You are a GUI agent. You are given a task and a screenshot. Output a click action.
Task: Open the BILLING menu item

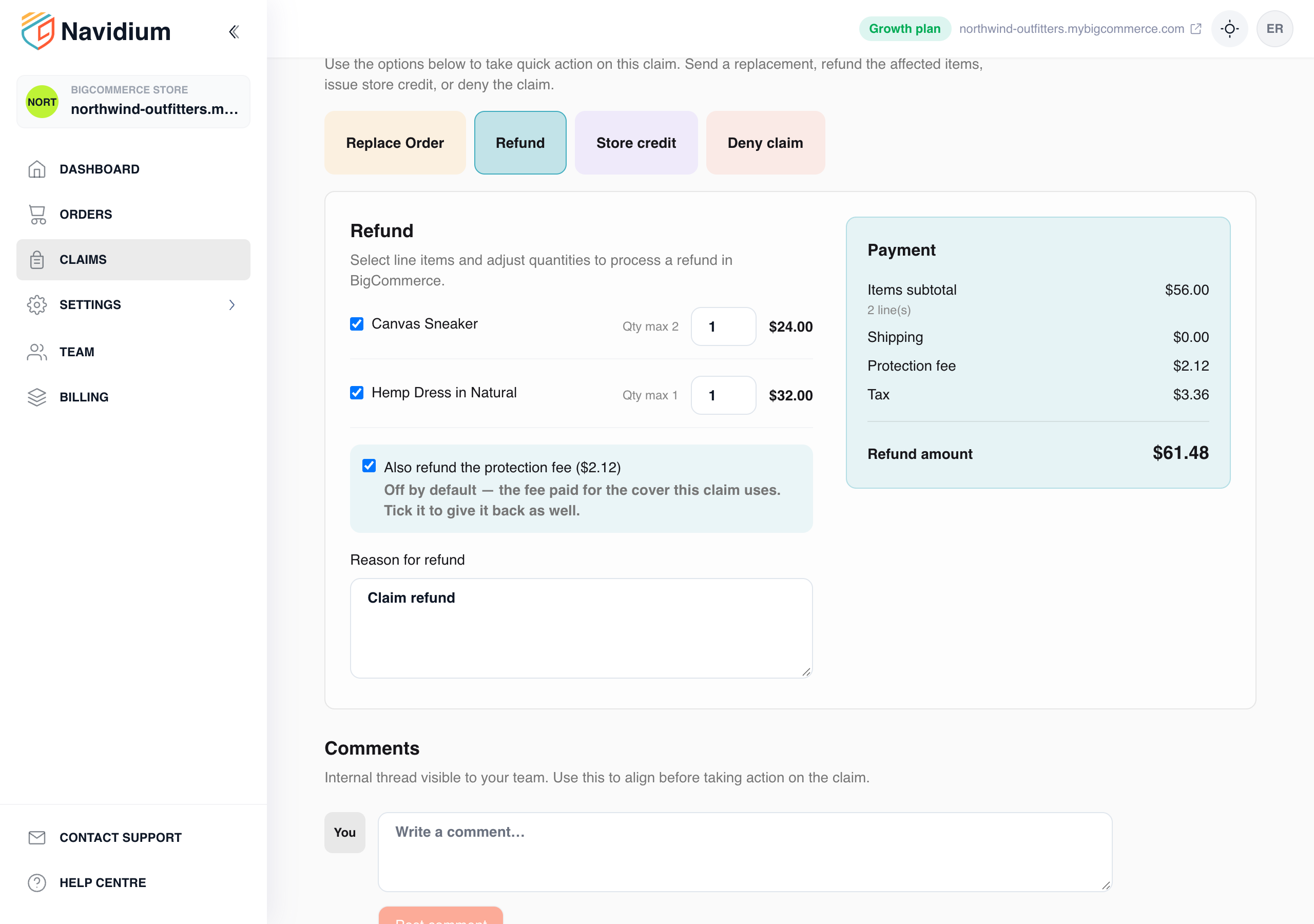(133, 397)
